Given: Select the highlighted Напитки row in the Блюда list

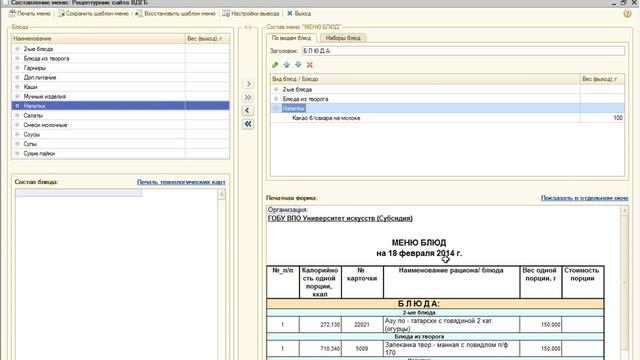Looking at the screenshot, I should point(120,106).
